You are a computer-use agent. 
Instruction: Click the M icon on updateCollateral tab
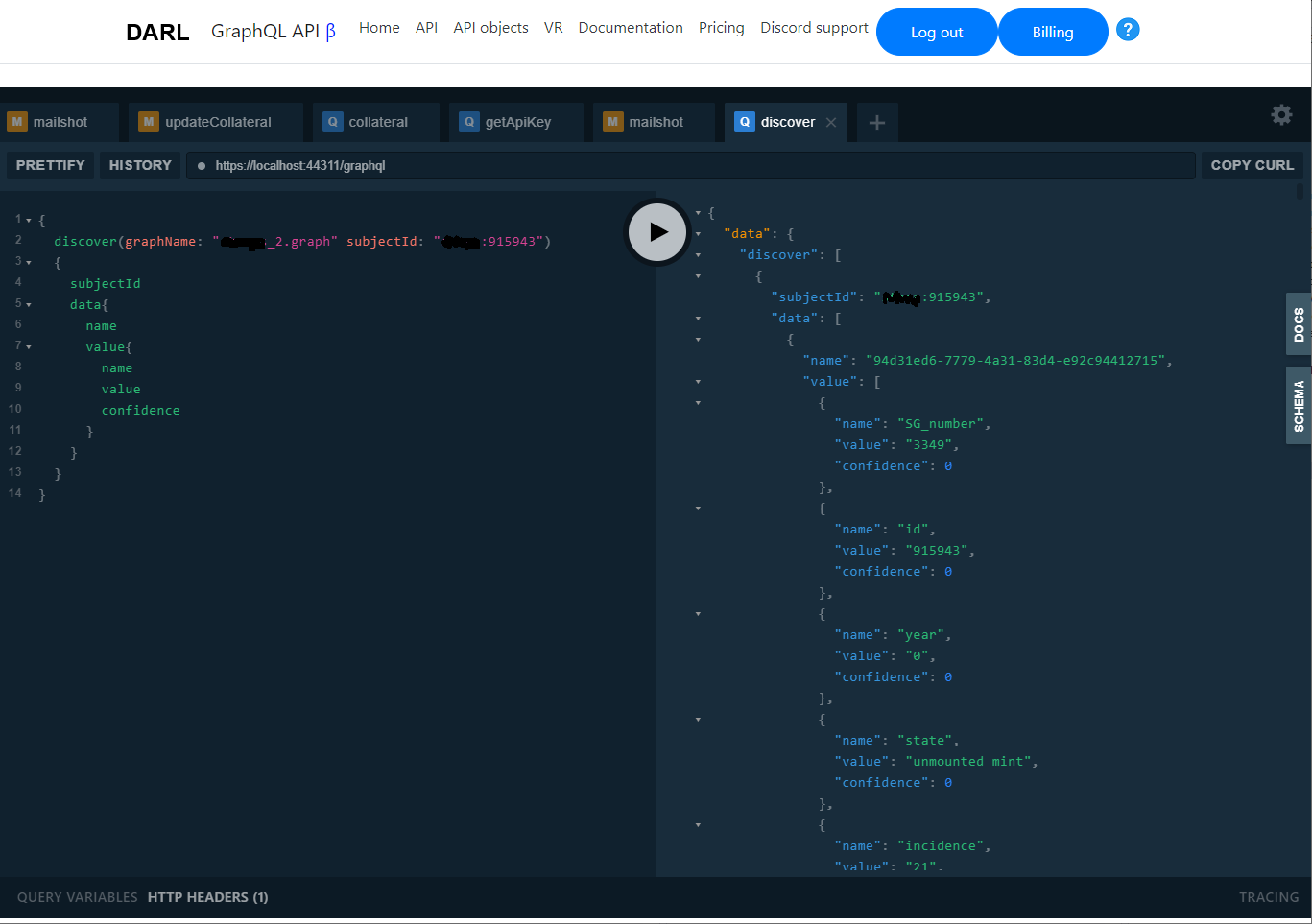click(149, 122)
